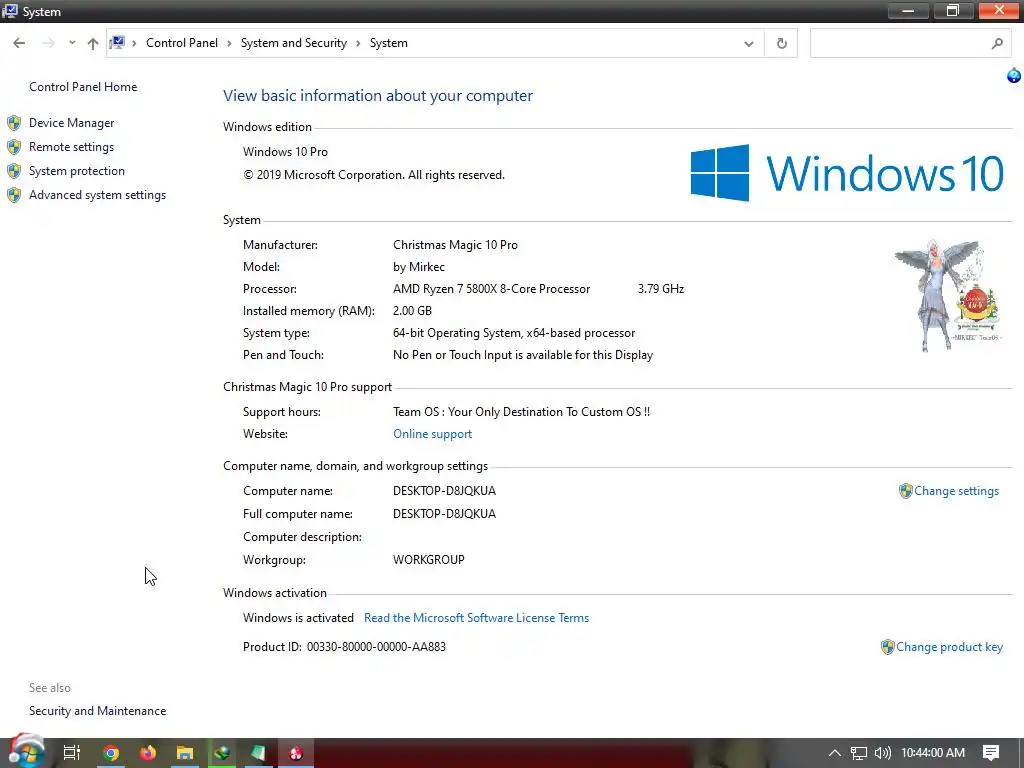Click the volume speaker tray icon

tap(882, 753)
